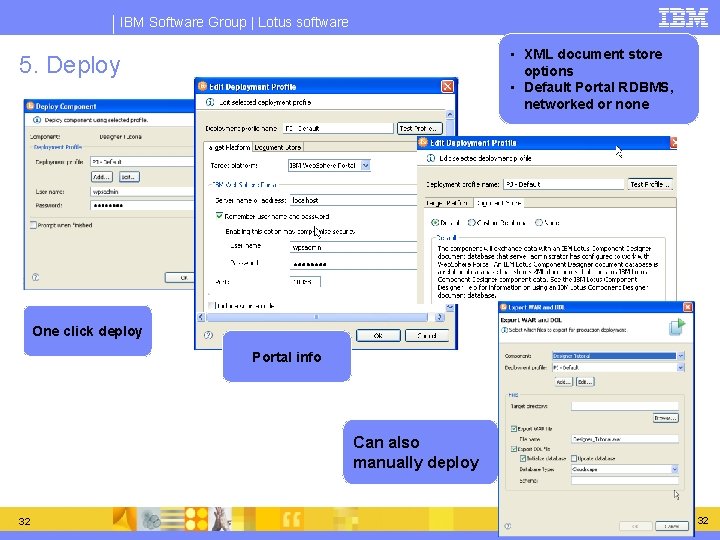The height and width of the screenshot is (540, 720).
Task: Click OK button in Deploy Component dialog
Action: click(x=180, y=277)
